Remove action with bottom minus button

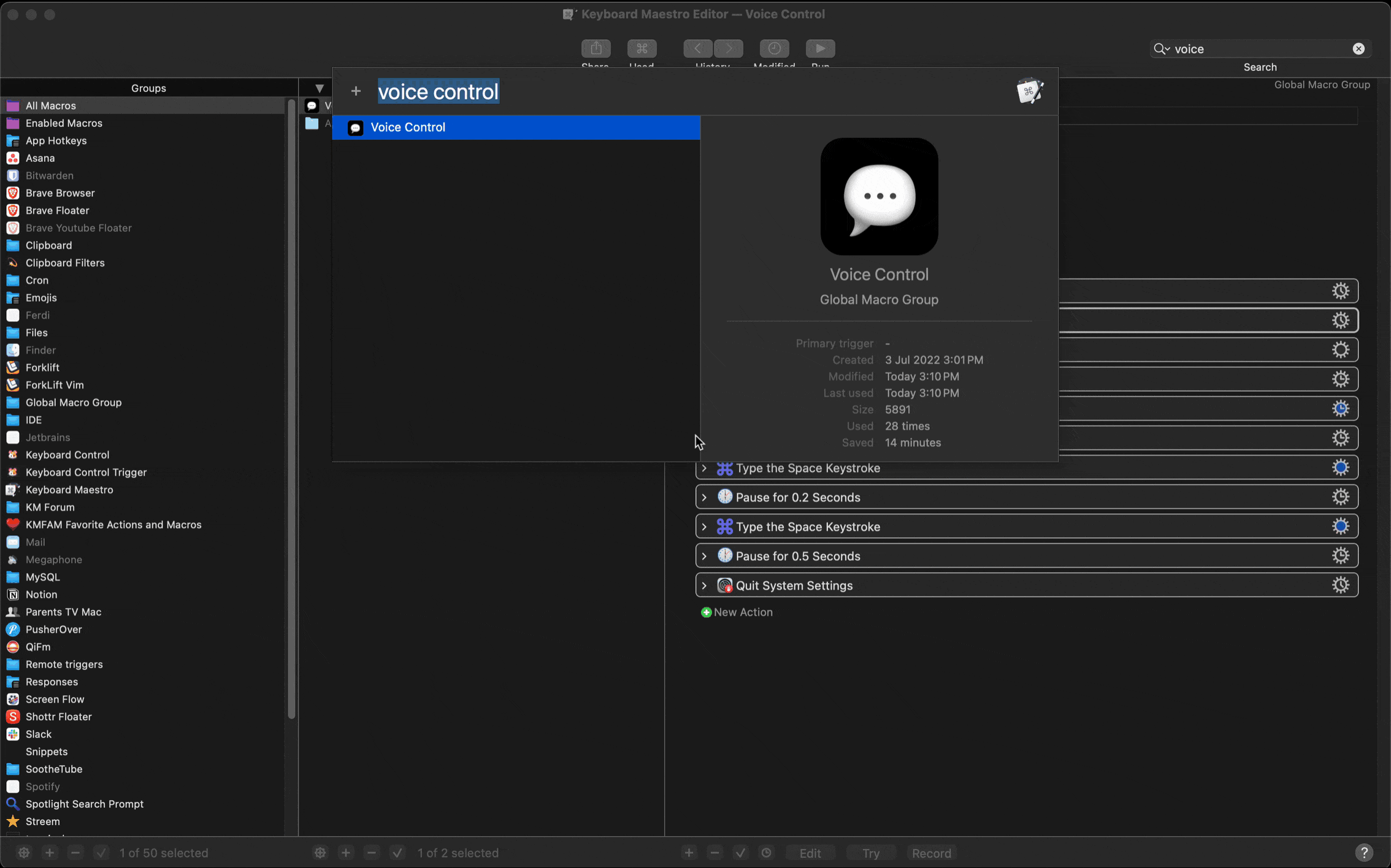click(x=715, y=853)
